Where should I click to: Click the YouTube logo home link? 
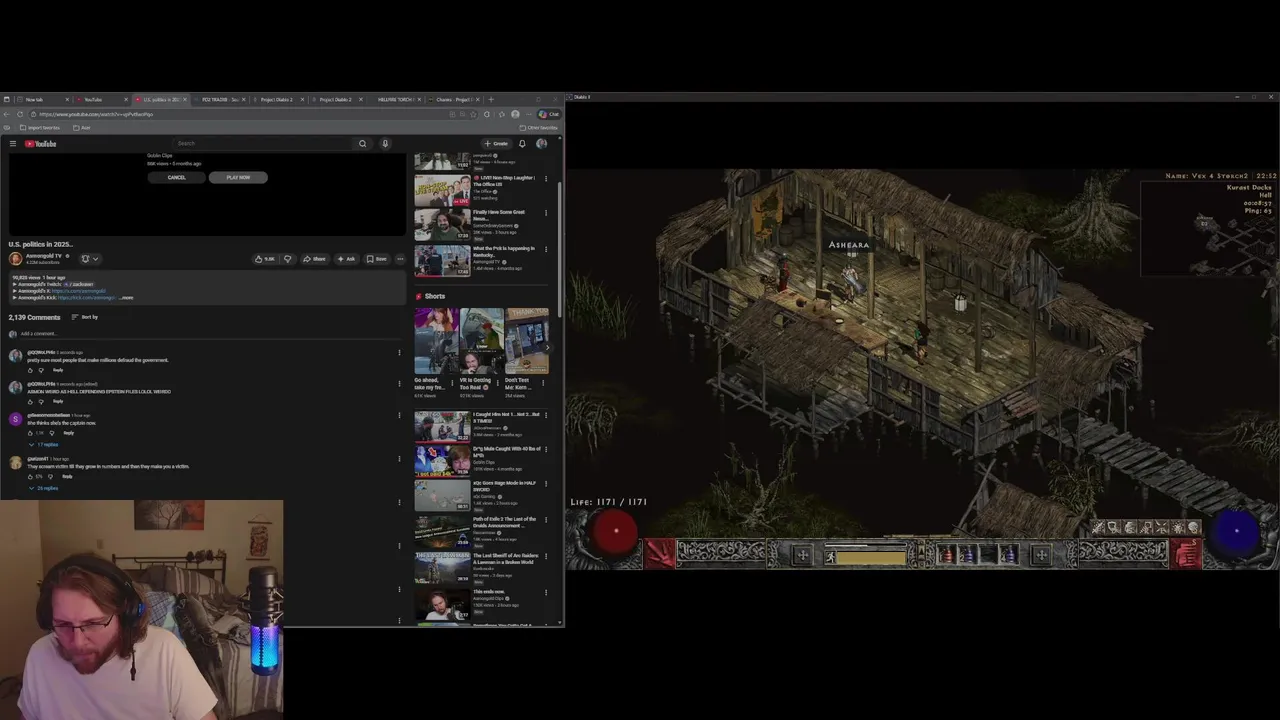coord(41,144)
